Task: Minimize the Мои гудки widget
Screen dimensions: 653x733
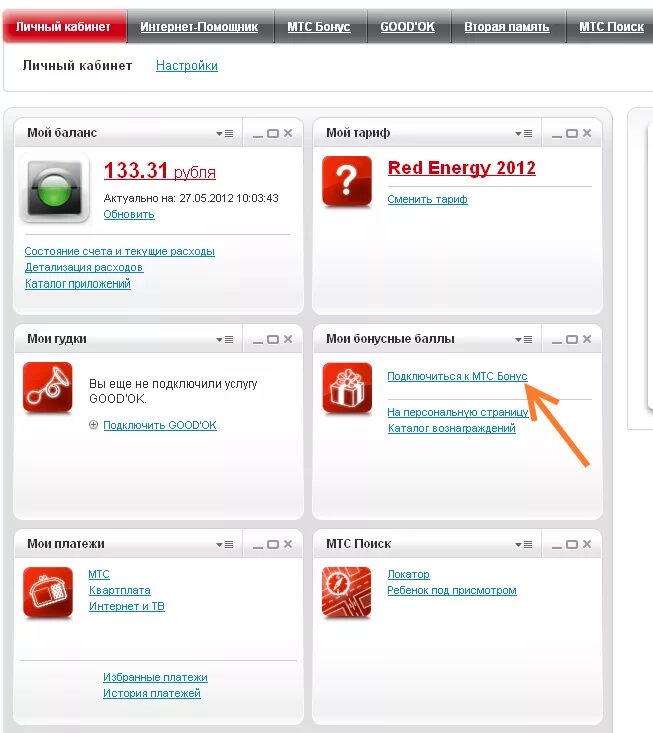Action: pos(258,340)
